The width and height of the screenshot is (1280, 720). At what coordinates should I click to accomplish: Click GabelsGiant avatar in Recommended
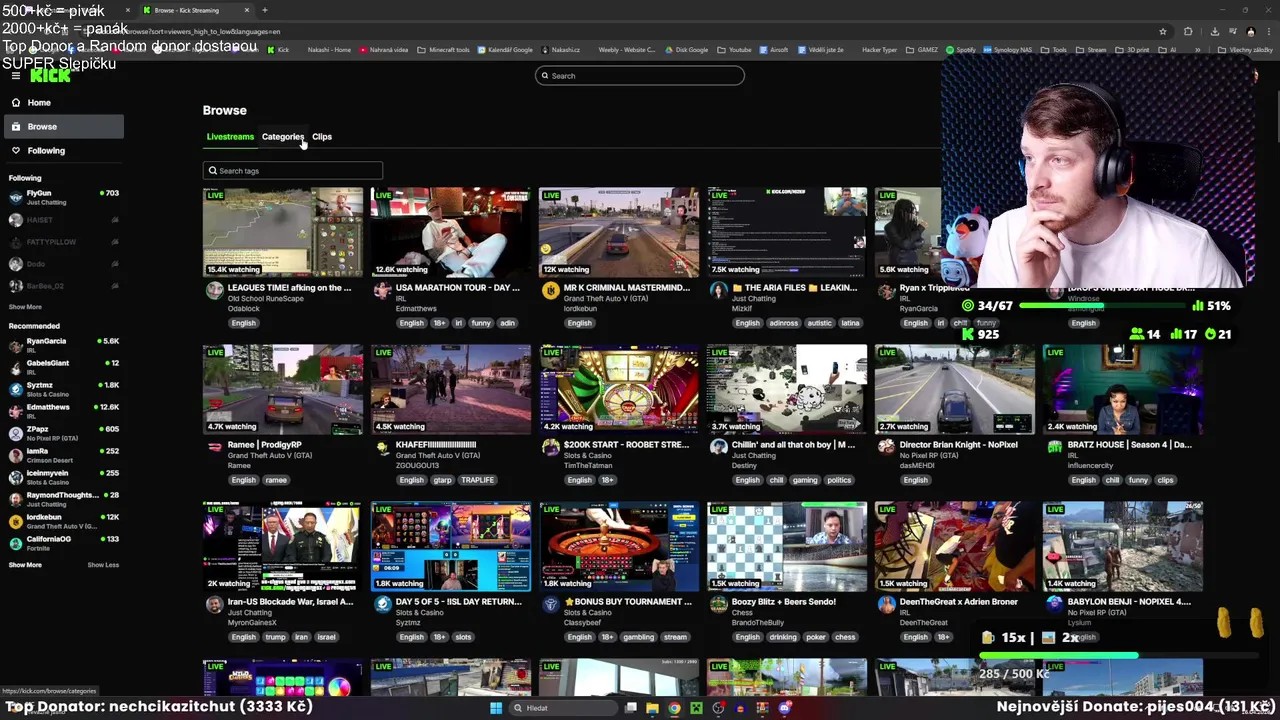tap(15, 367)
